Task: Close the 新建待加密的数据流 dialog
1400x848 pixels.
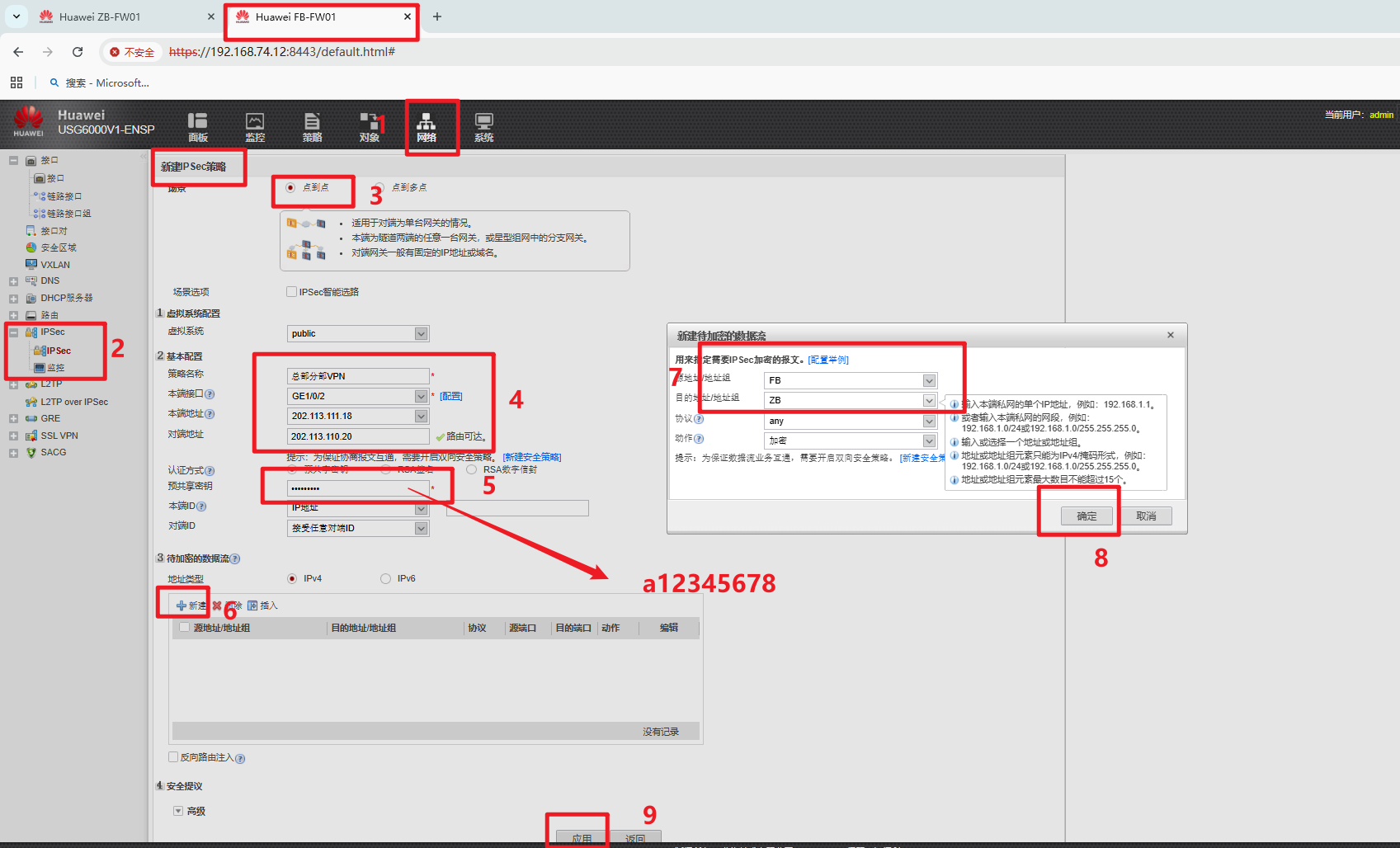Action: [1170, 335]
